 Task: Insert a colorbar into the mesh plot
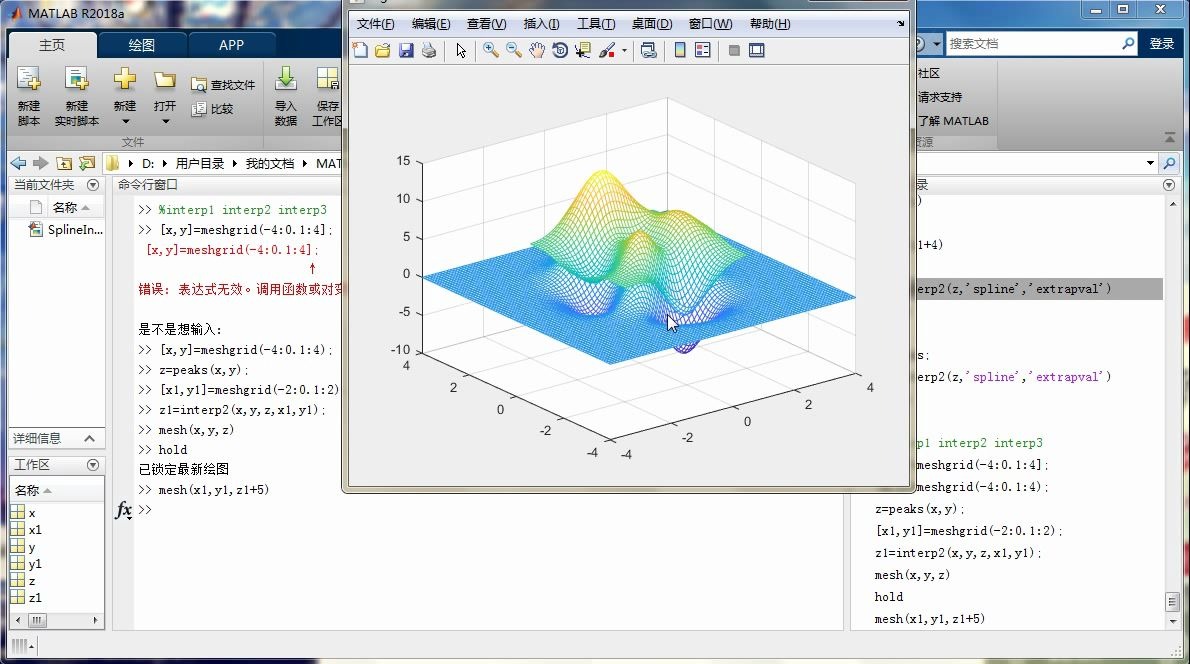[680, 50]
